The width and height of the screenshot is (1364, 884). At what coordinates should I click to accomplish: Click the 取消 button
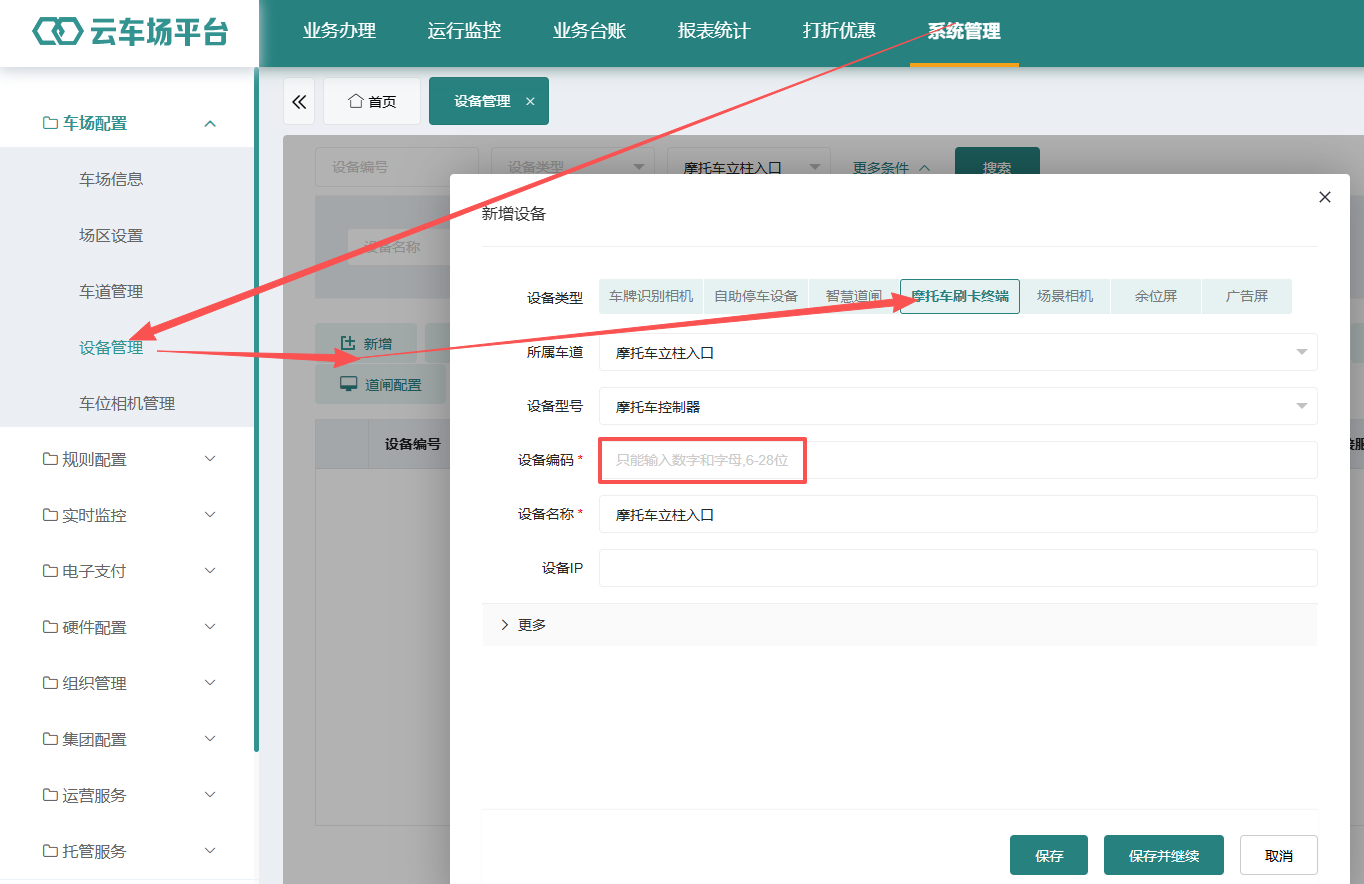(x=1279, y=855)
